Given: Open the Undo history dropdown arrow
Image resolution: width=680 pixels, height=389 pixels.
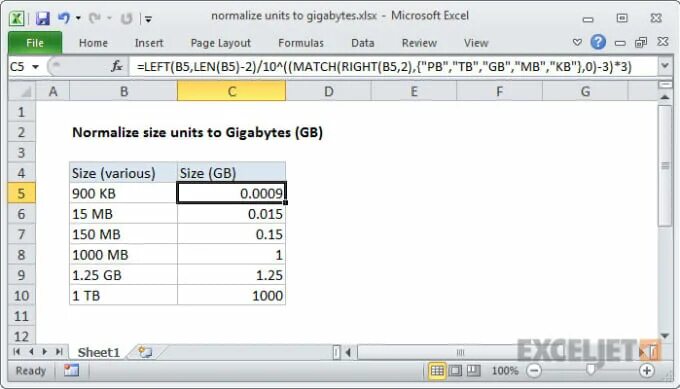Looking at the screenshot, I should click(78, 18).
